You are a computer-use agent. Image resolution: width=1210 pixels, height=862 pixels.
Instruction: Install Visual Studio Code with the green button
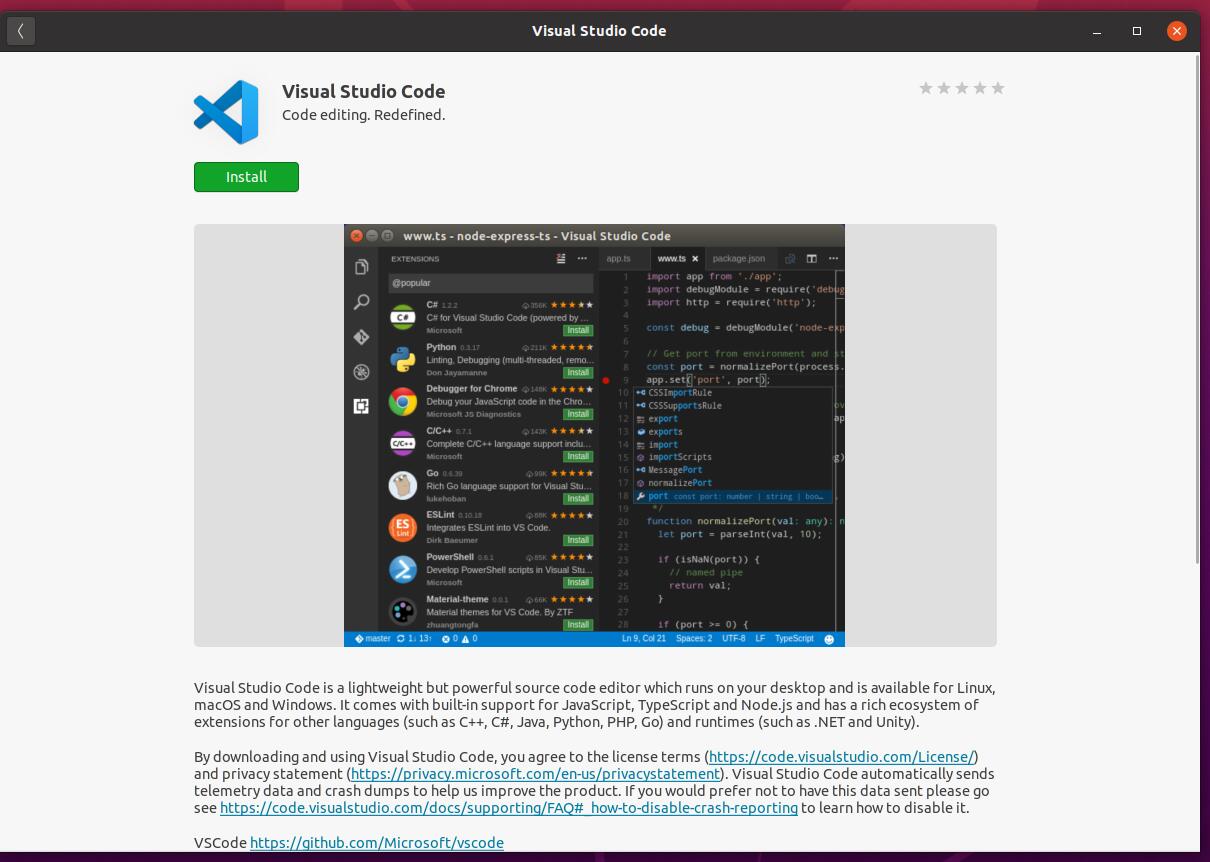point(246,177)
